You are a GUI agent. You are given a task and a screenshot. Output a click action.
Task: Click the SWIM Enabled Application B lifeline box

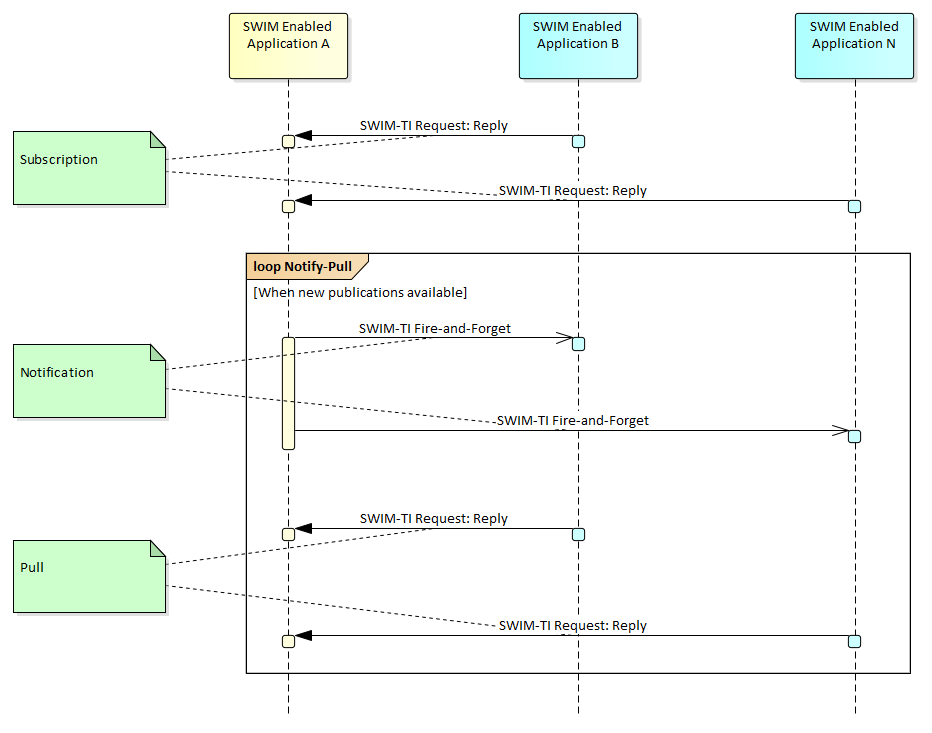click(577, 45)
